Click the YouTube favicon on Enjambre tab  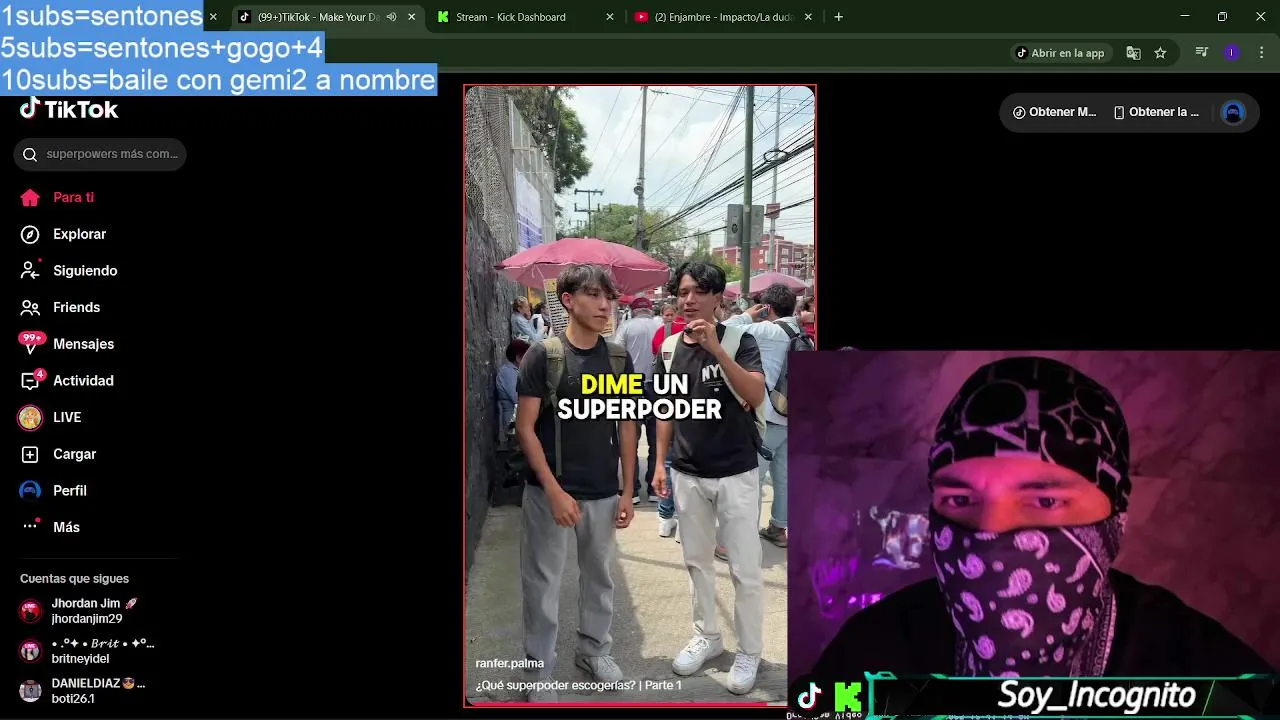(x=641, y=17)
